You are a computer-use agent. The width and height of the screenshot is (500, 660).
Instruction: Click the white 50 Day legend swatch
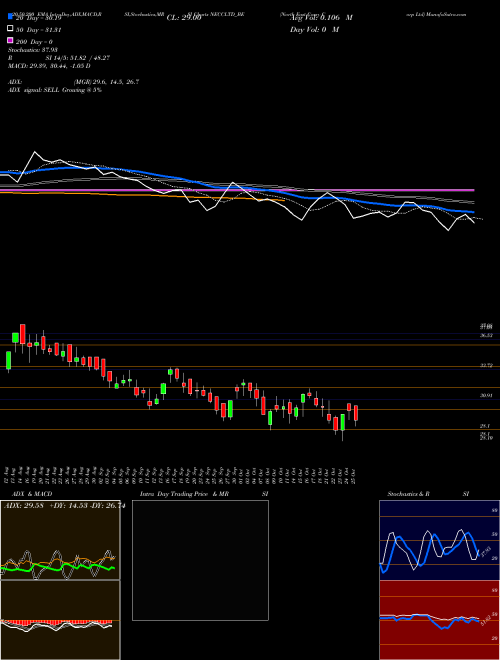11,29
